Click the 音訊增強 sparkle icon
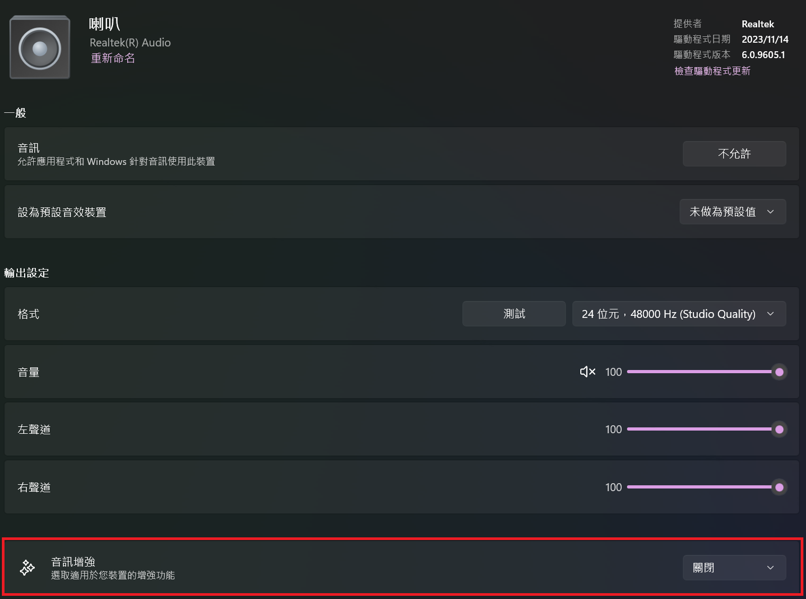This screenshot has height=599, width=806. pyautogui.click(x=28, y=568)
